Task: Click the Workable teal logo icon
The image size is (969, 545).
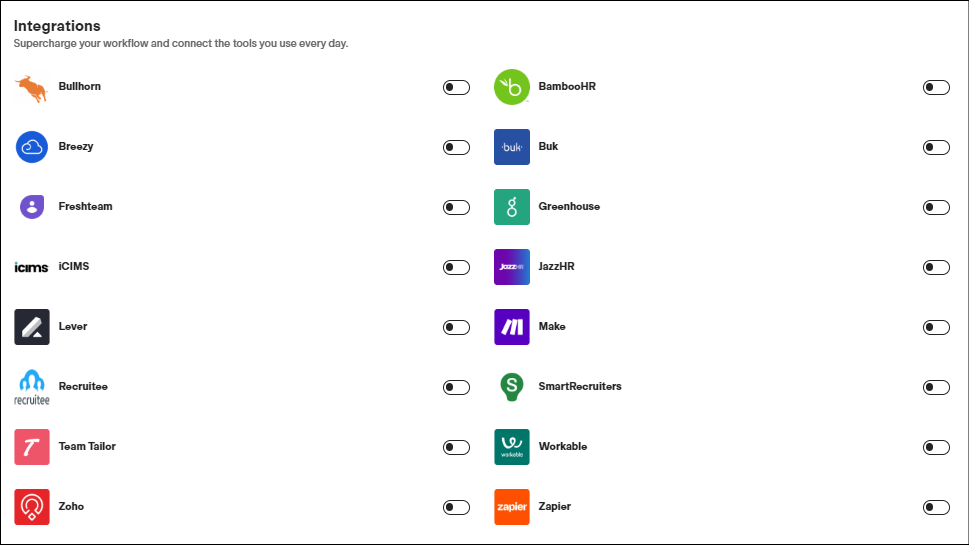Action: tap(512, 447)
